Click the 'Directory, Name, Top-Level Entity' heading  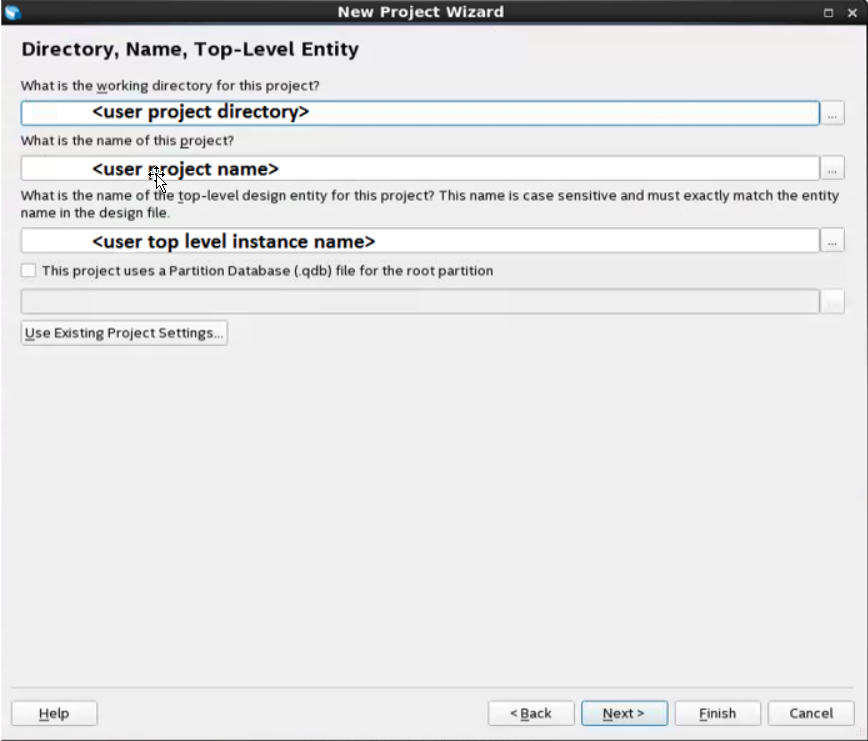(190, 49)
